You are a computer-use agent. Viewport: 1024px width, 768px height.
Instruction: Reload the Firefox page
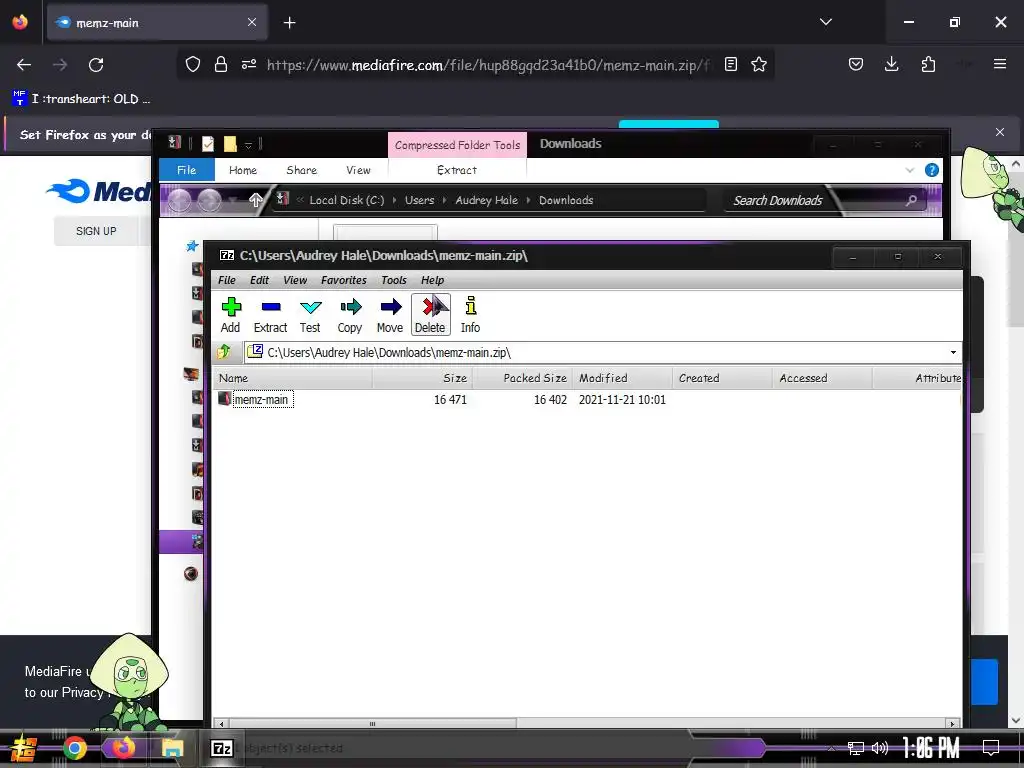pos(96,65)
